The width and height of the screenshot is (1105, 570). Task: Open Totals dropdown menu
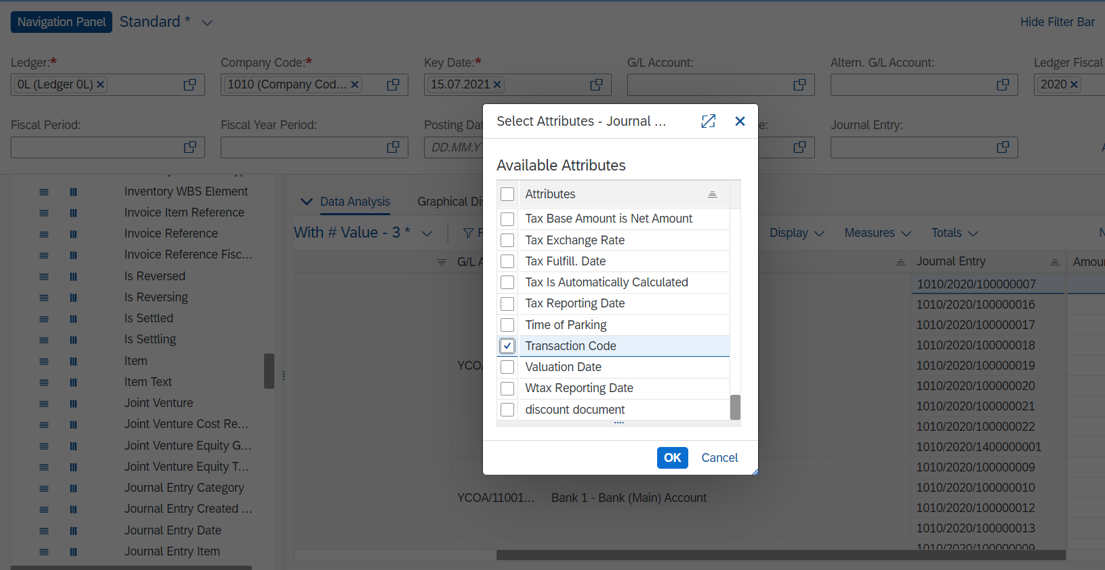(x=954, y=233)
